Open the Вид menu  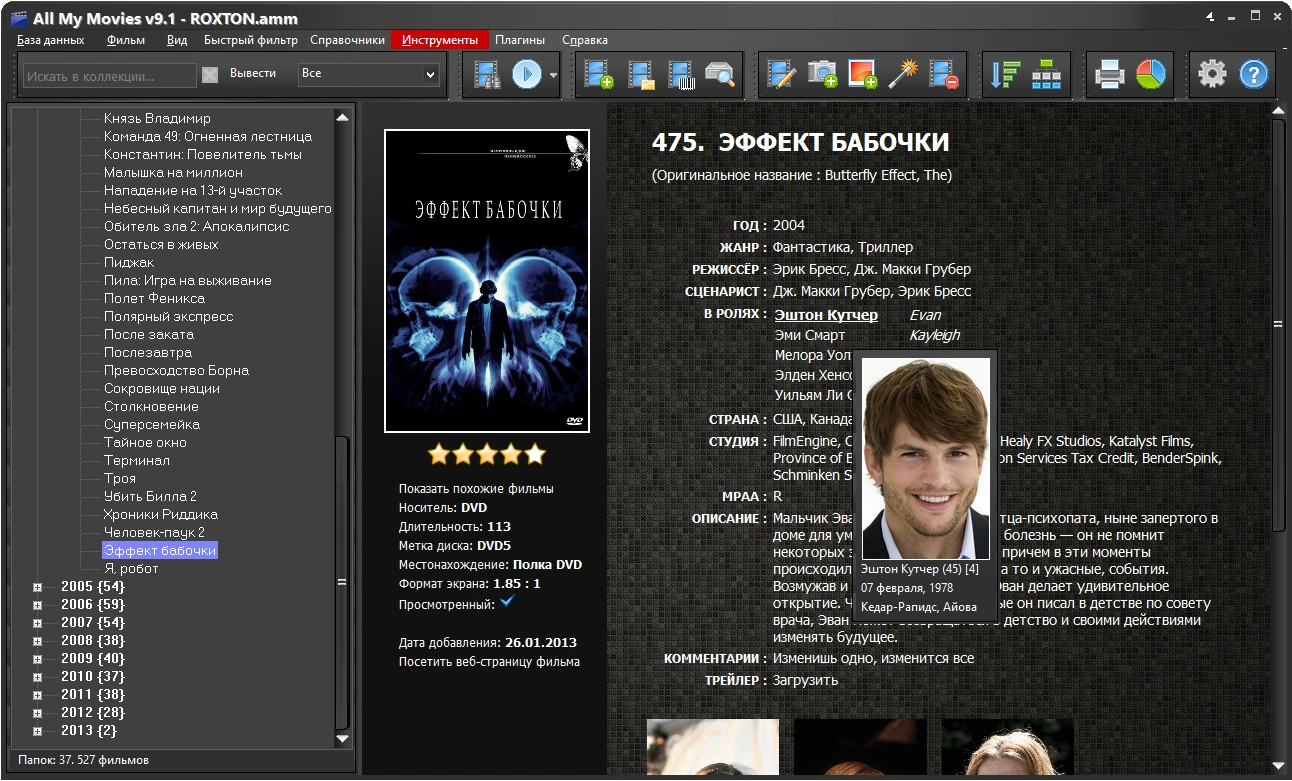pos(177,40)
